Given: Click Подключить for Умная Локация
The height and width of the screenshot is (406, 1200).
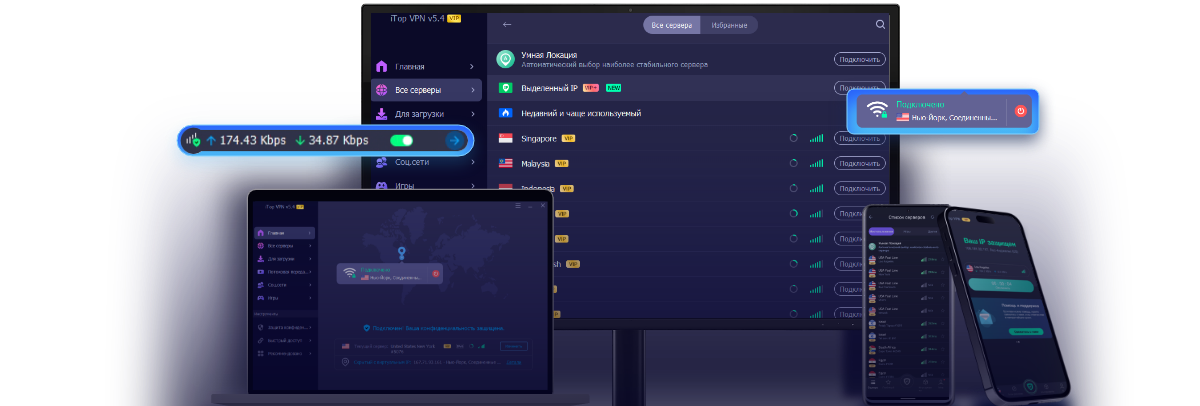Looking at the screenshot, I should click(x=859, y=59).
